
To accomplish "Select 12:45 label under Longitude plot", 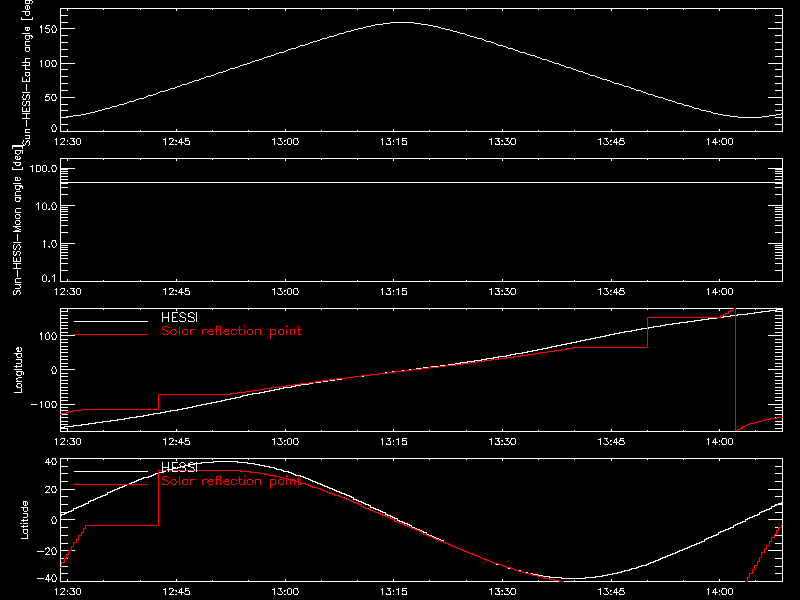I will 177,442.
